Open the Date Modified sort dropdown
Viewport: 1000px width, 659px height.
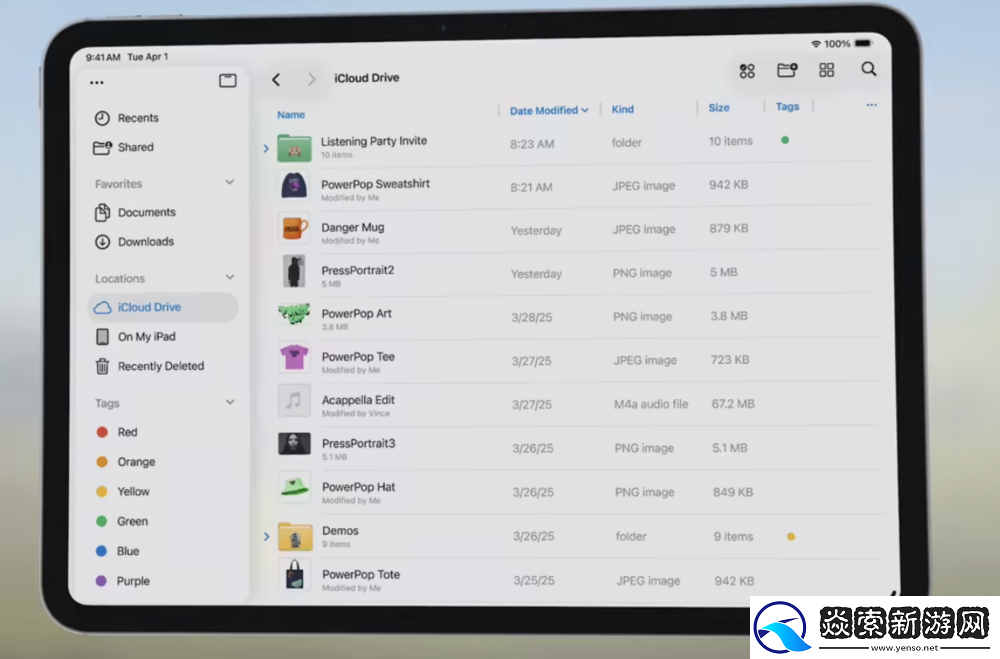[548, 111]
